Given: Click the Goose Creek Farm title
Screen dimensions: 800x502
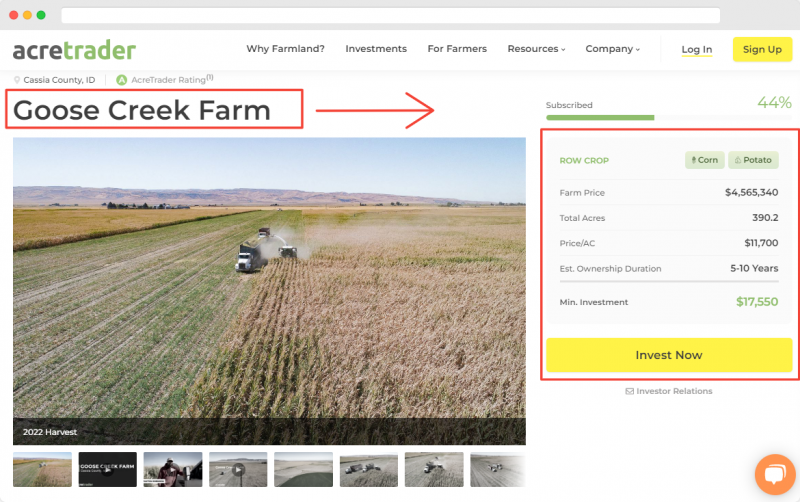Looking at the screenshot, I should [x=142, y=110].
